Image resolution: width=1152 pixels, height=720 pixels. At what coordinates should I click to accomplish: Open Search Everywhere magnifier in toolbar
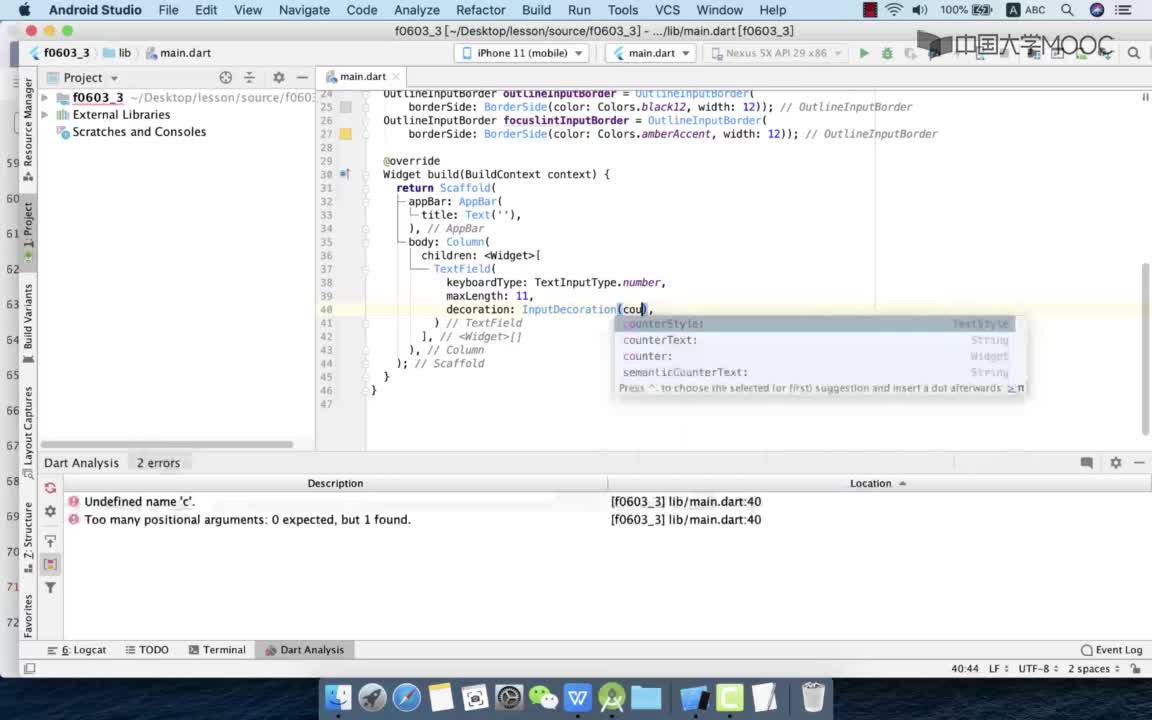click(1134, 53)
